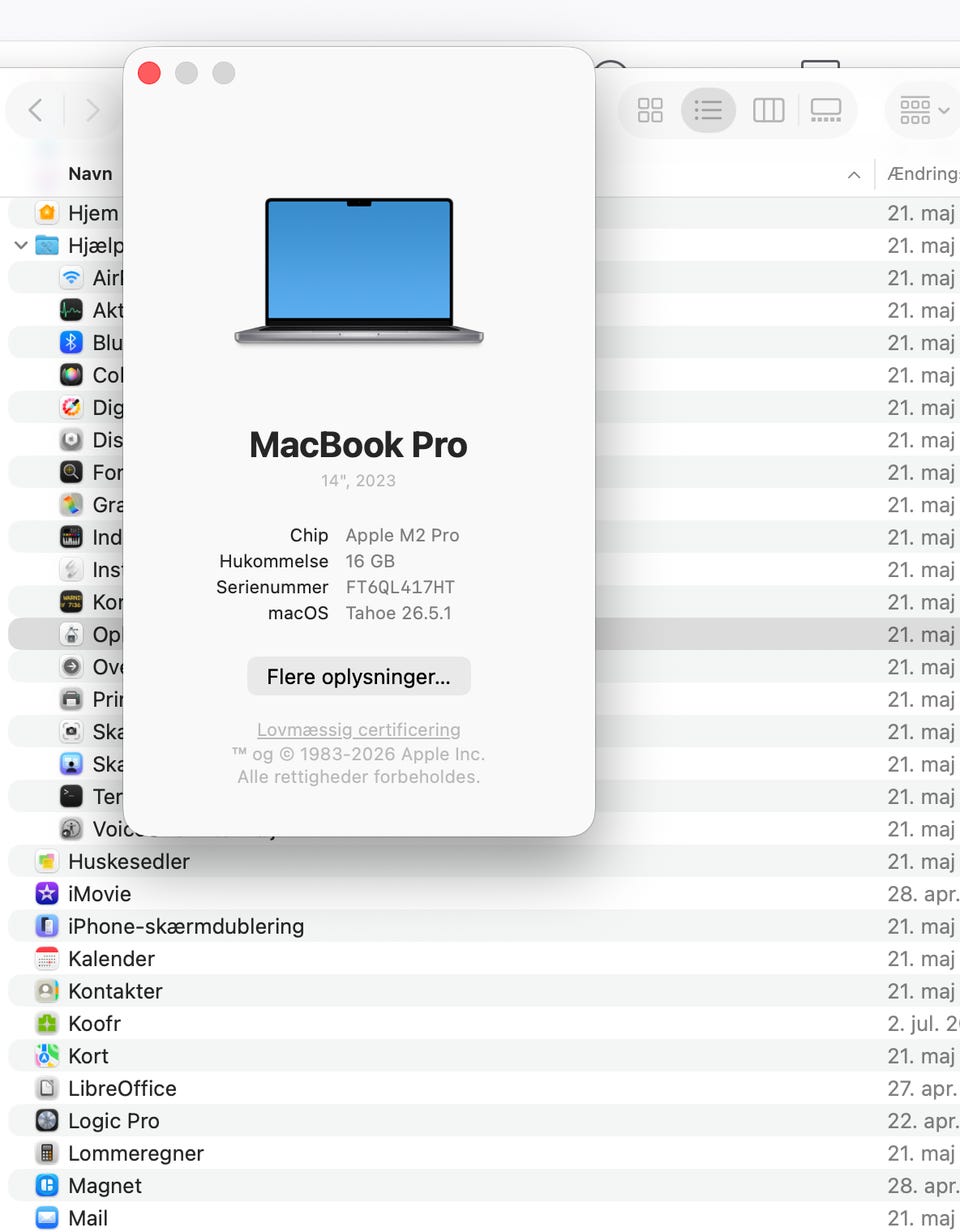Click the MacBook Pro laptop image
Viewport: 960px width, 1232px height.
point(359,272)
